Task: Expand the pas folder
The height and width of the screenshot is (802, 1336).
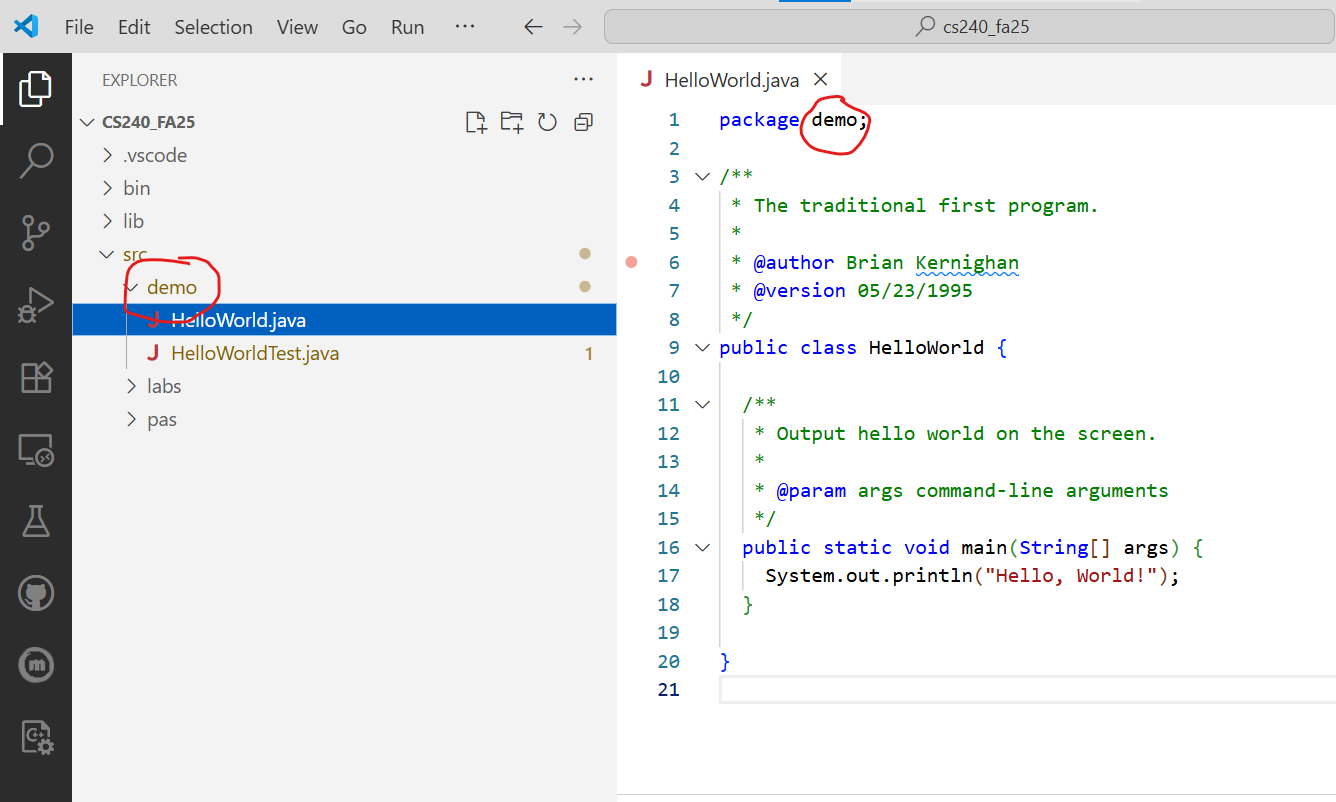Action: point(132,419)
